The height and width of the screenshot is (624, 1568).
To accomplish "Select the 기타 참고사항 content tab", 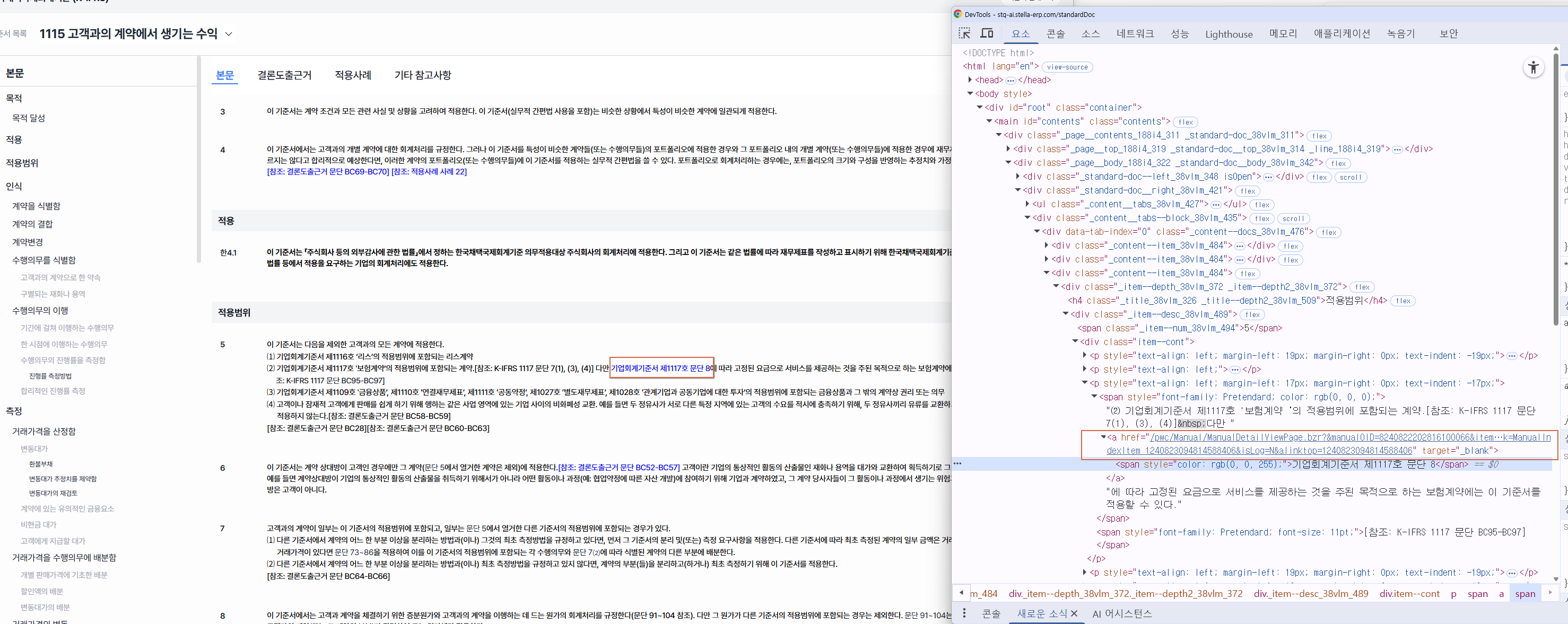I will point(422,75).
